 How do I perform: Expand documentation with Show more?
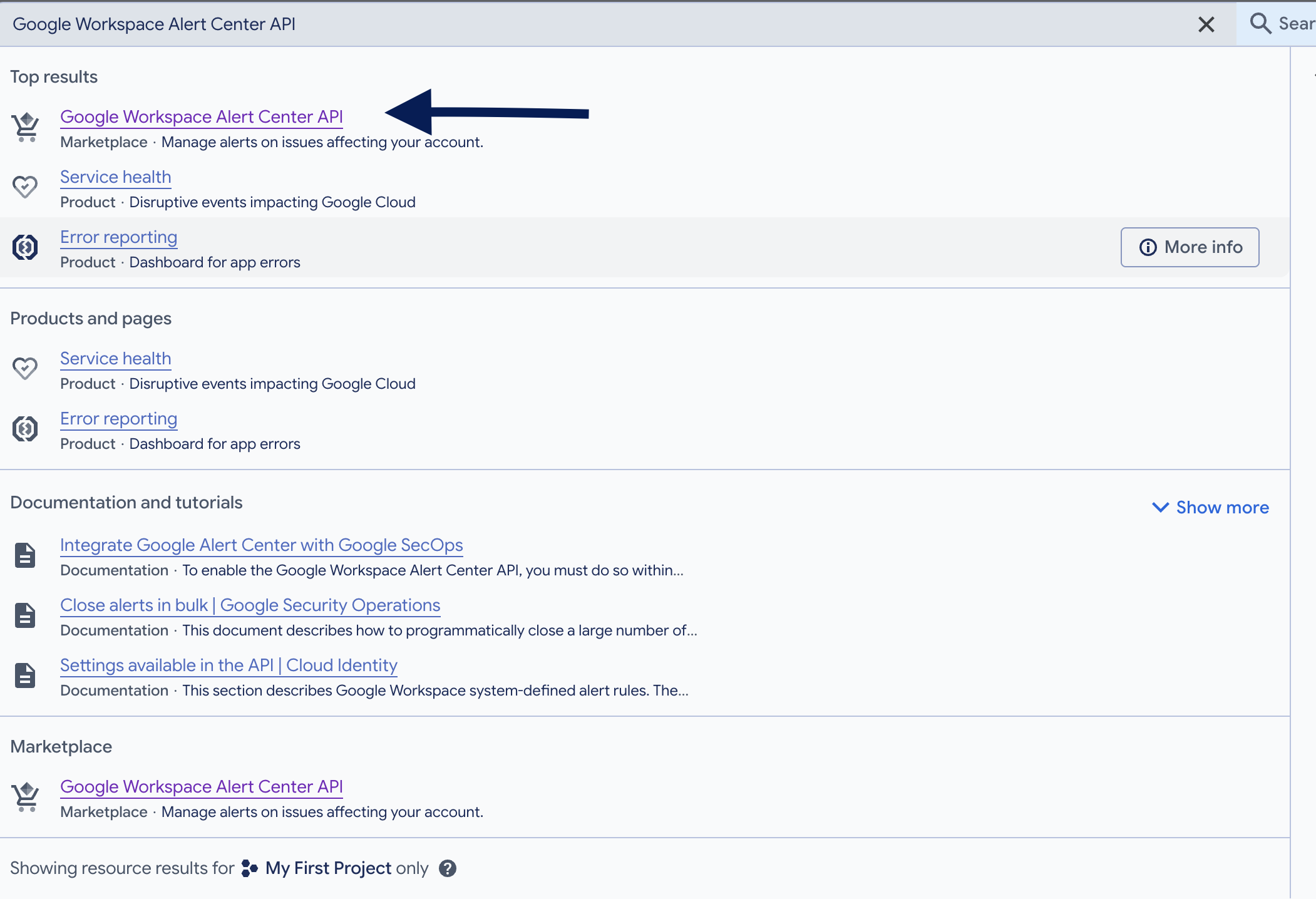pos(1210,507)
